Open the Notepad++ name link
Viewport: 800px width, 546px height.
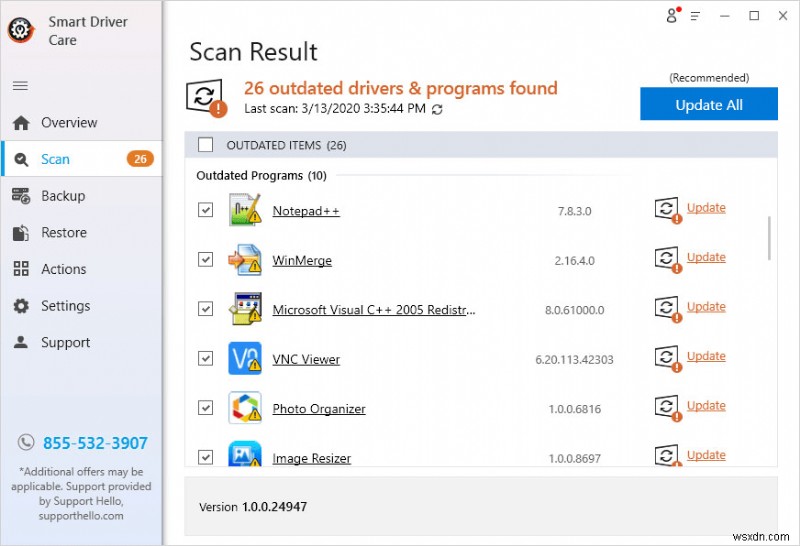[x=306, y=211]
